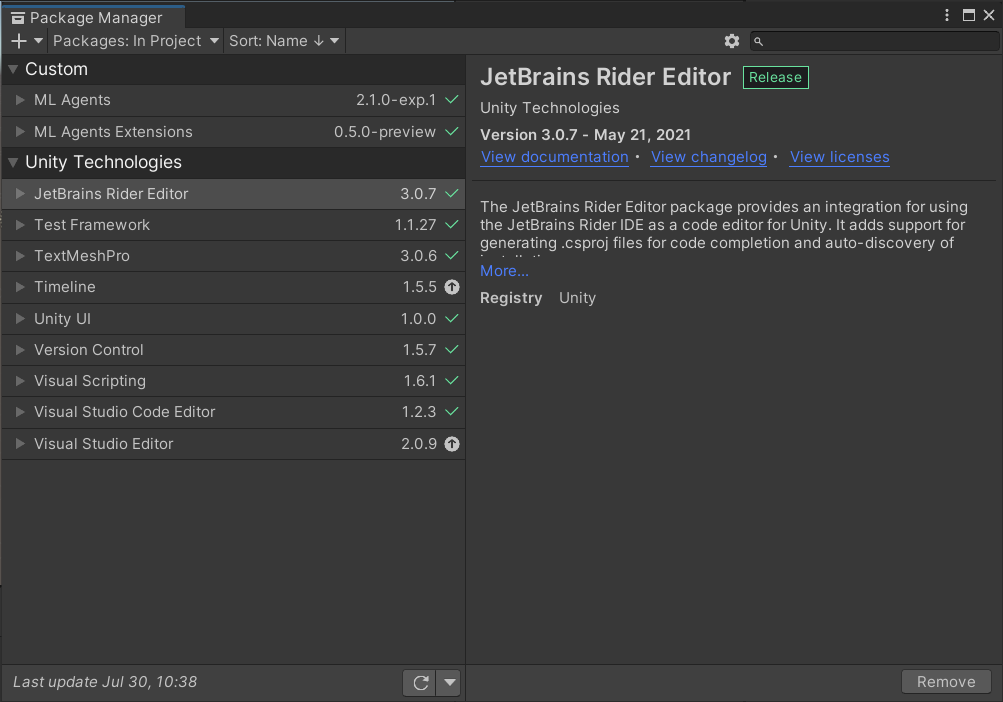Open View licenses link
This screenshot has height=702, width=1003.
click(839, 157)
